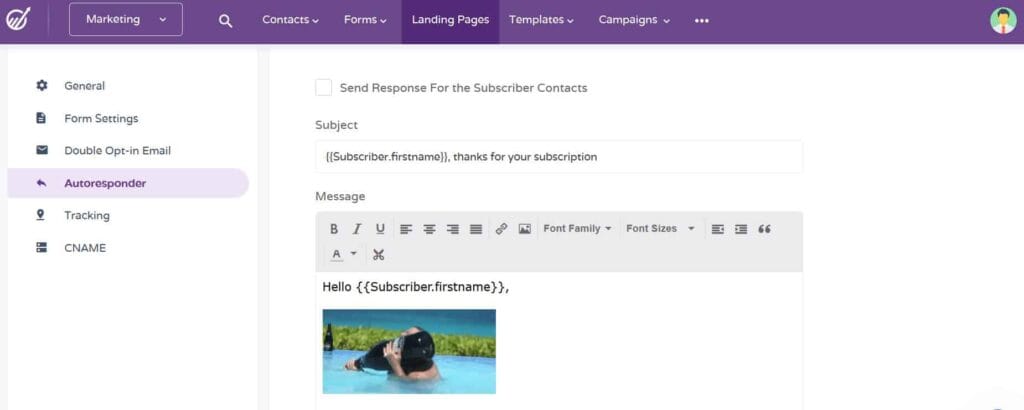Open the search magnifier icon
This screenshot has width=1024, height=410.
[x=225, y=21]
